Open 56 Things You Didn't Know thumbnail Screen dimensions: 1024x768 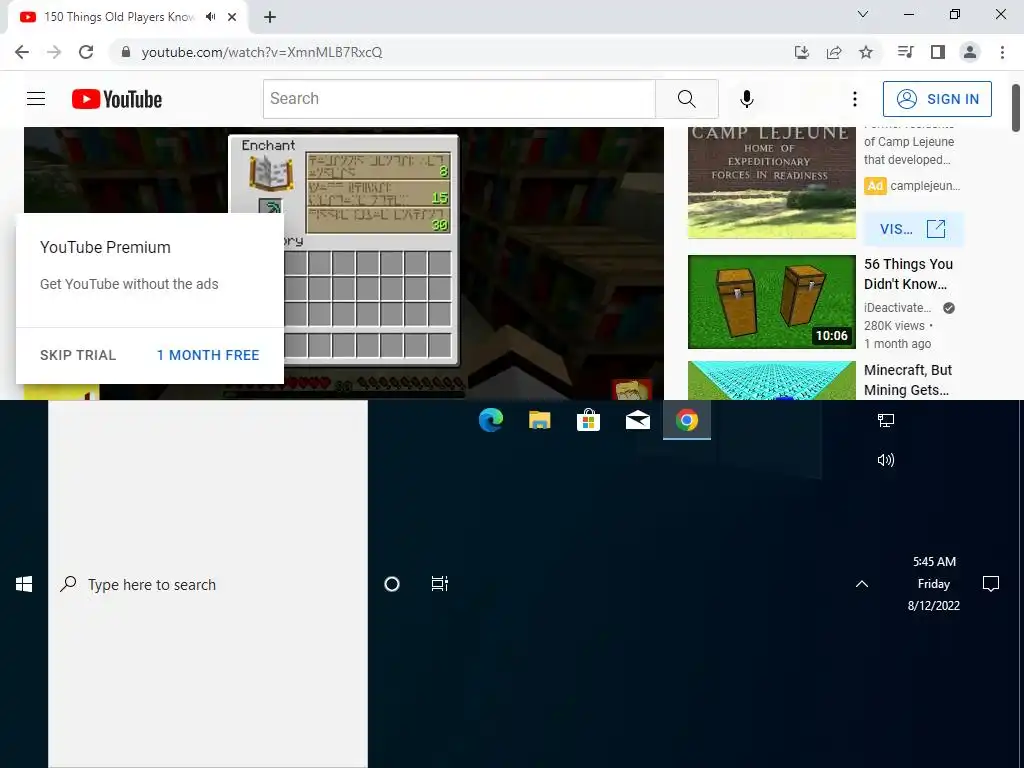(771, 302)
